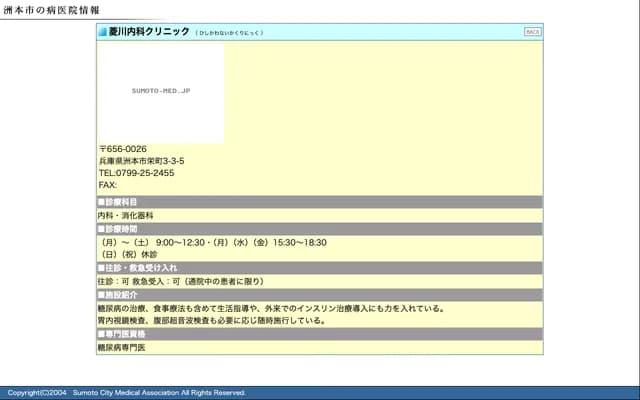640x400 pixels.
Task: Click the SUMOTO-MED.JP placeholder image
Action: click(x=160, y=91)
